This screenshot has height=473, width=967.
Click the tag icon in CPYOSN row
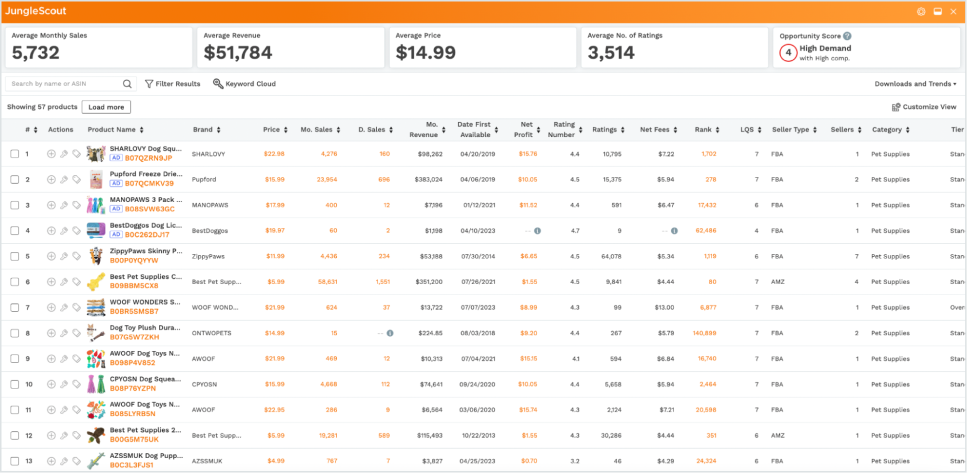76,384
